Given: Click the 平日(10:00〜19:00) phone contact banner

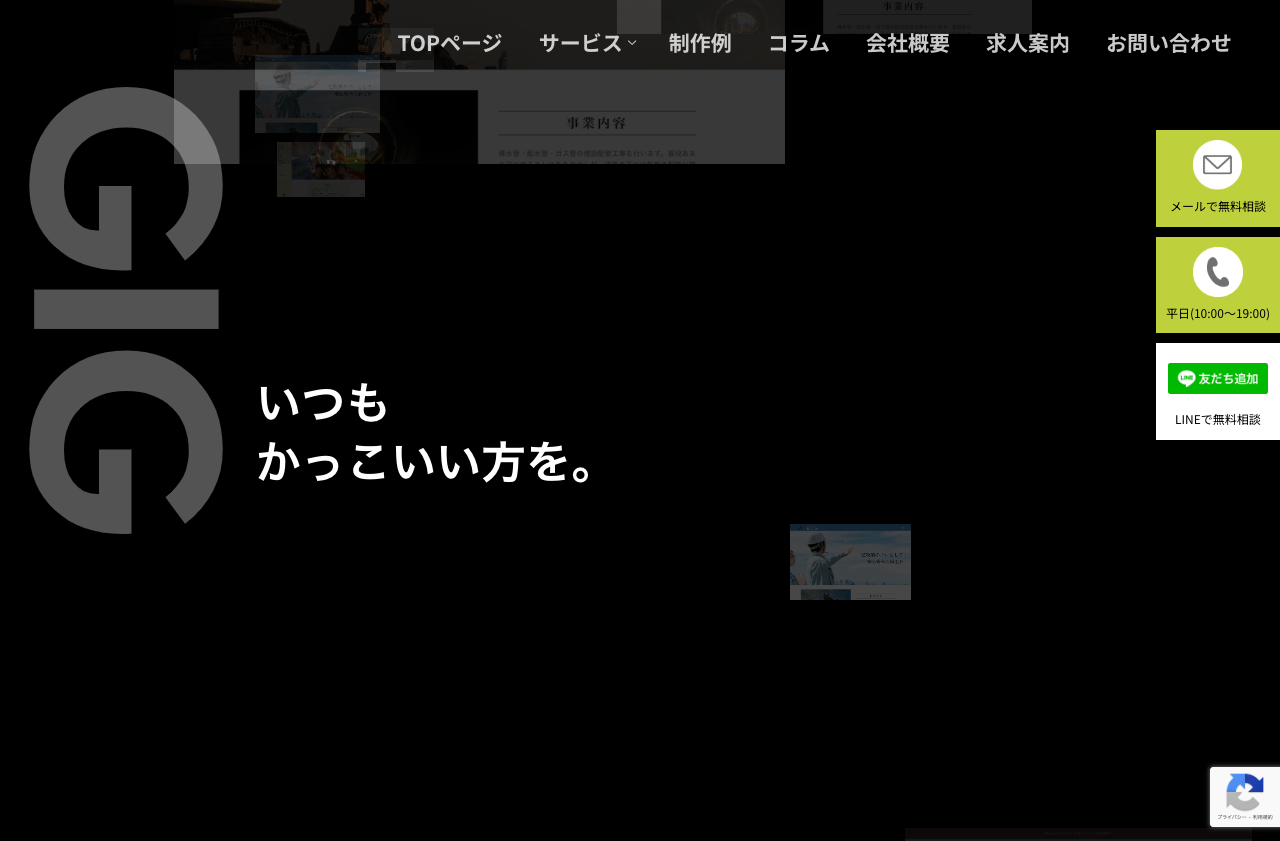Looking at the screenshot, I should tap(1217, 285).
